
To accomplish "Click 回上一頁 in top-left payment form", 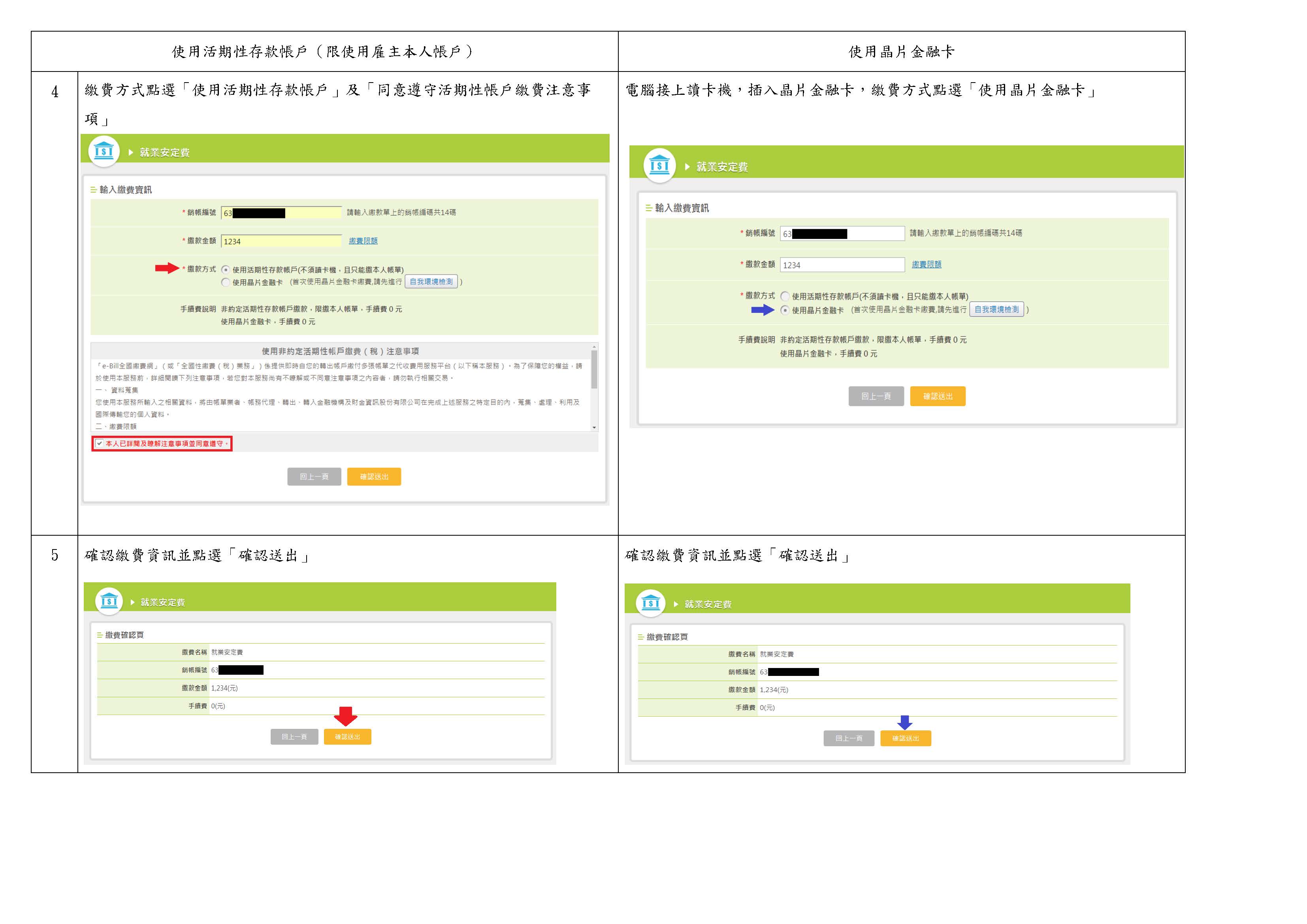I will coord(314,476).
